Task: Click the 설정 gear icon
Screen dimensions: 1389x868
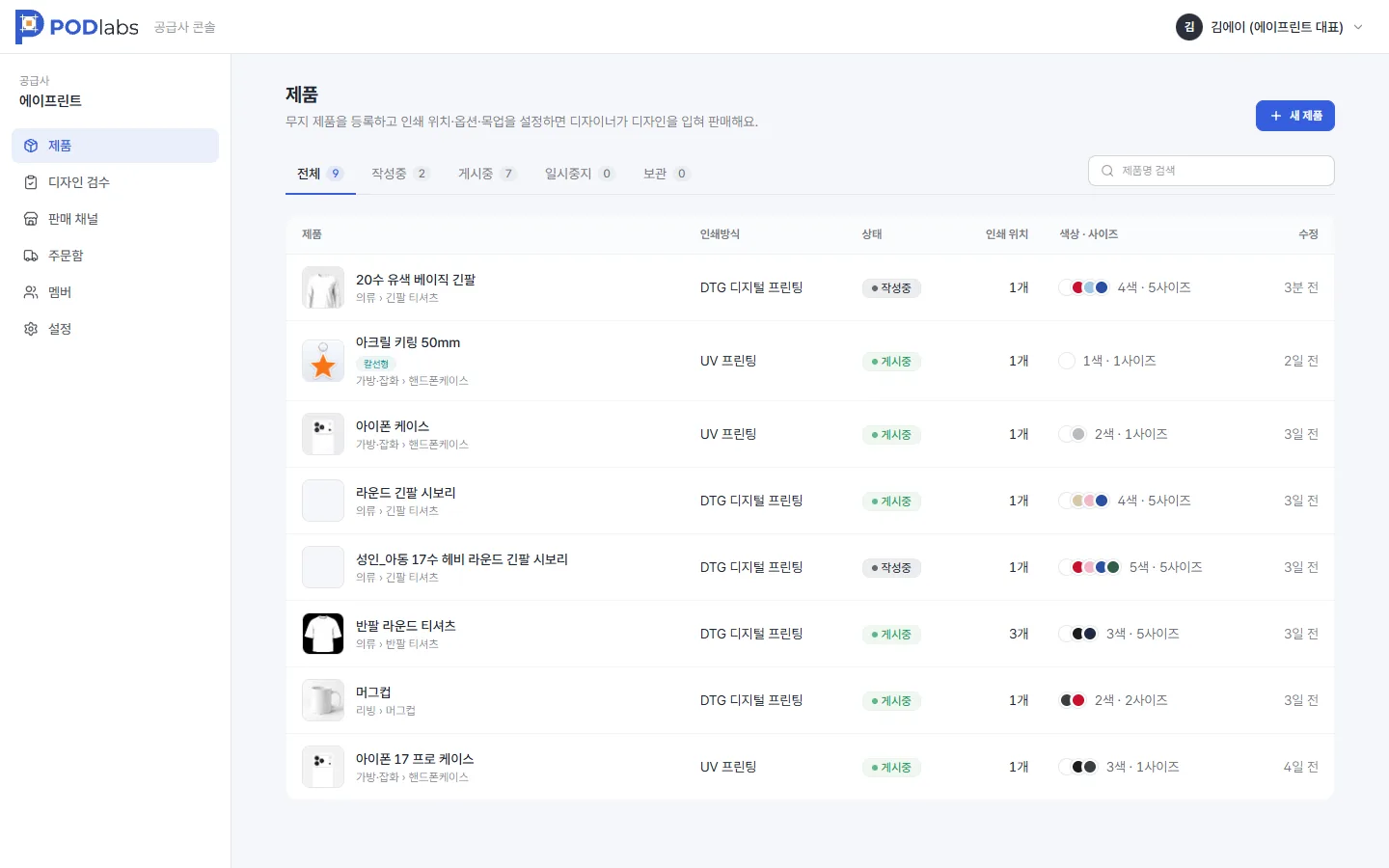Action: click(31, 329)
